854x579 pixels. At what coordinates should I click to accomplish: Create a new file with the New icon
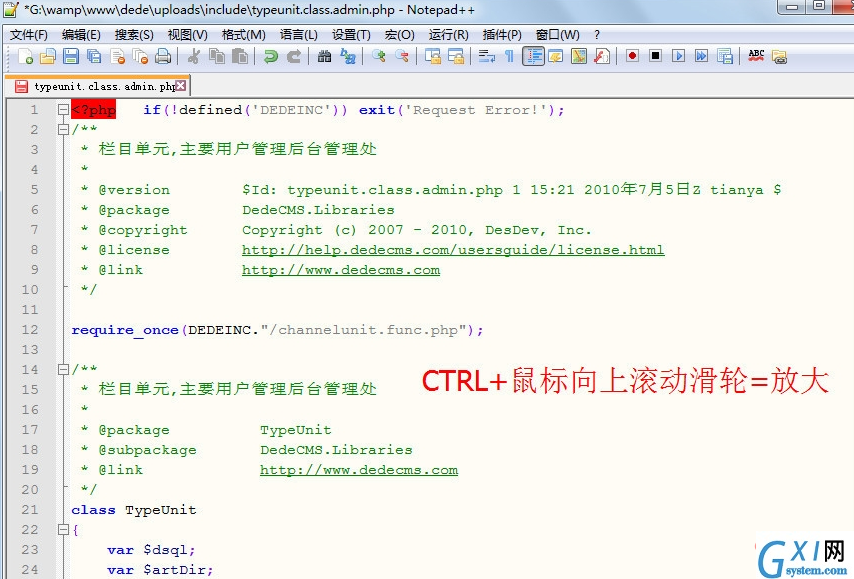25,56
